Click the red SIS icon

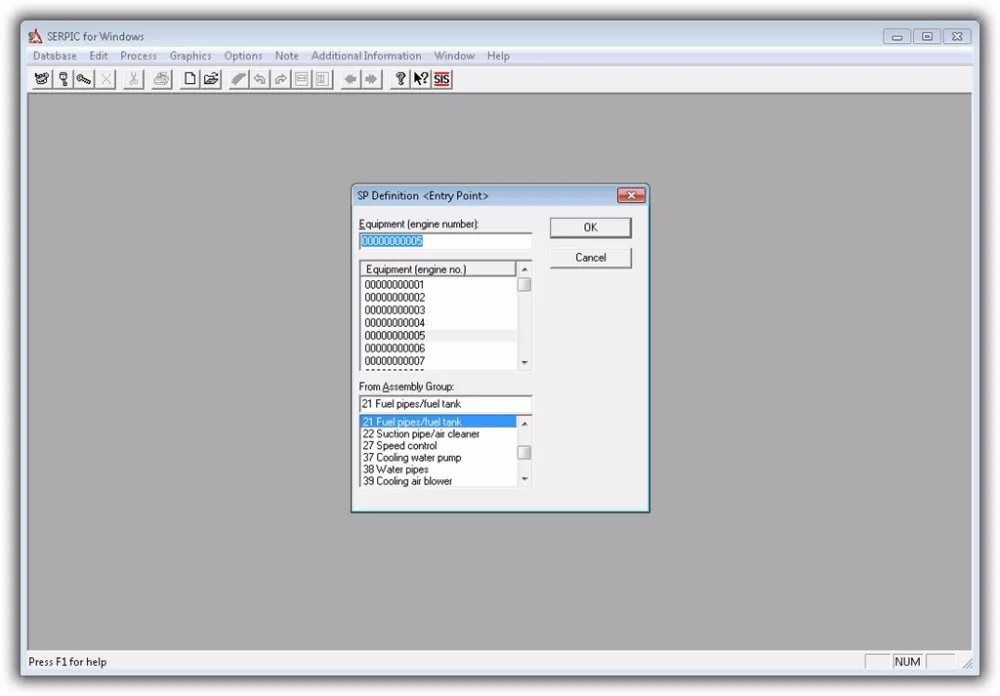(x=442, y=79)
